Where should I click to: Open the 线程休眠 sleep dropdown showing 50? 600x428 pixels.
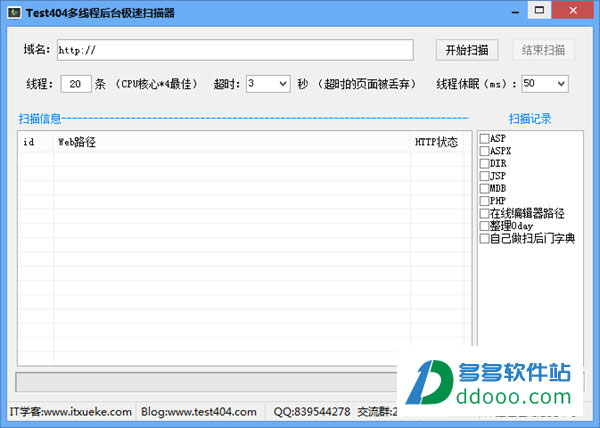[x=545, y=83]
